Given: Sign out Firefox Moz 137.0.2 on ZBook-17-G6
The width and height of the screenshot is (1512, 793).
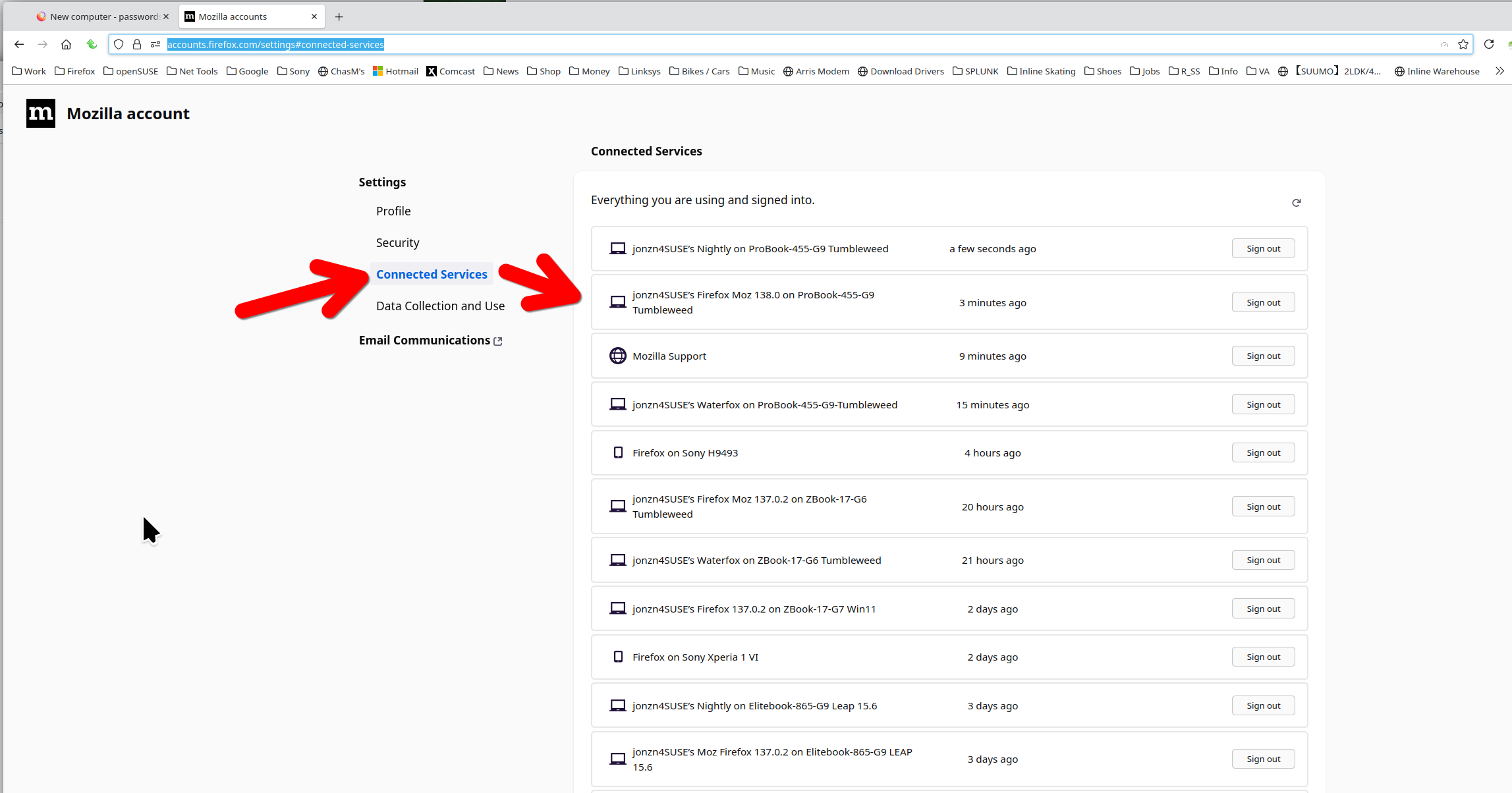Looking at the screenshot, I should tap(1263, 506).
